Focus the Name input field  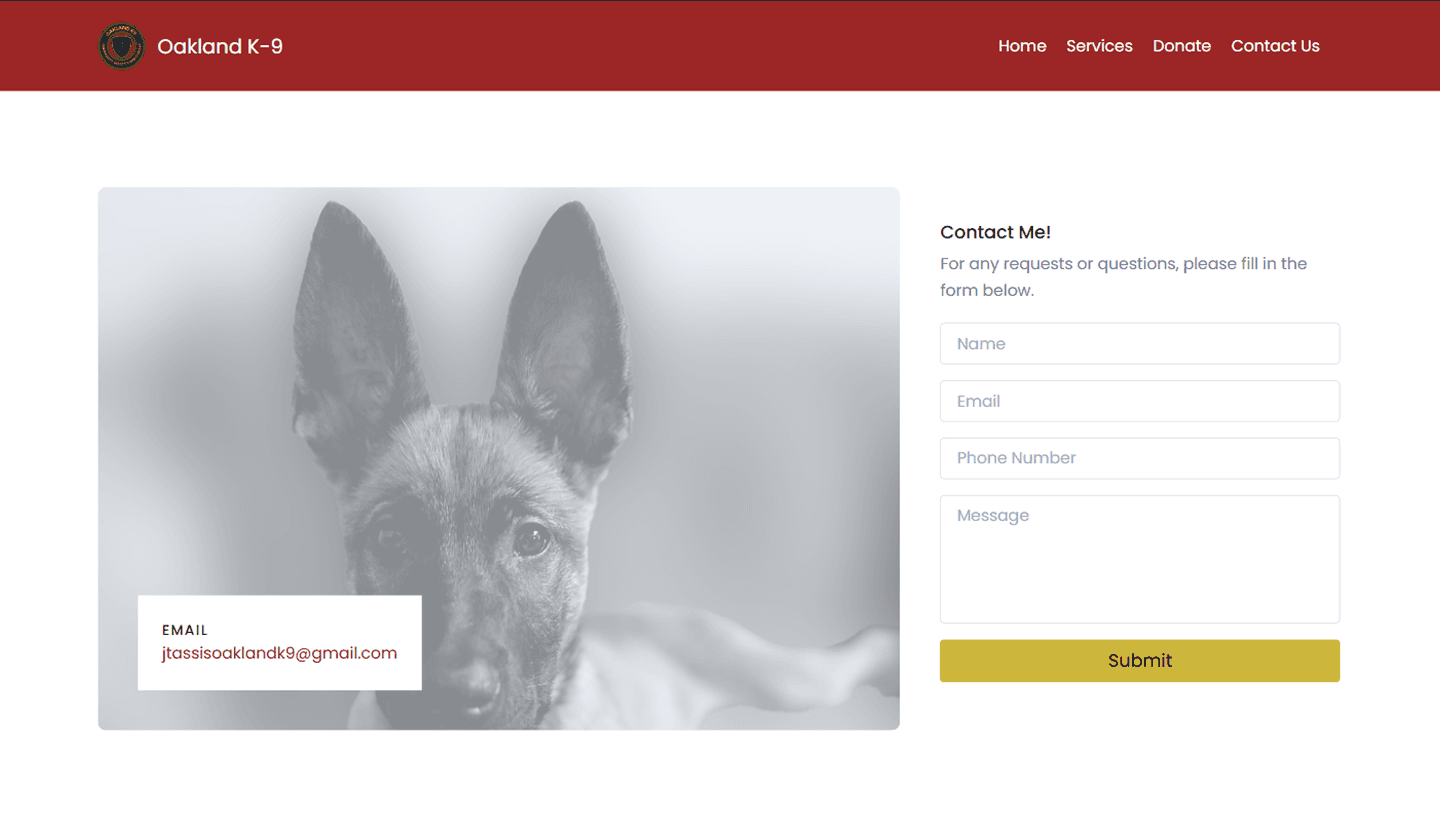pyautogui.click(x=1140, y=343)
